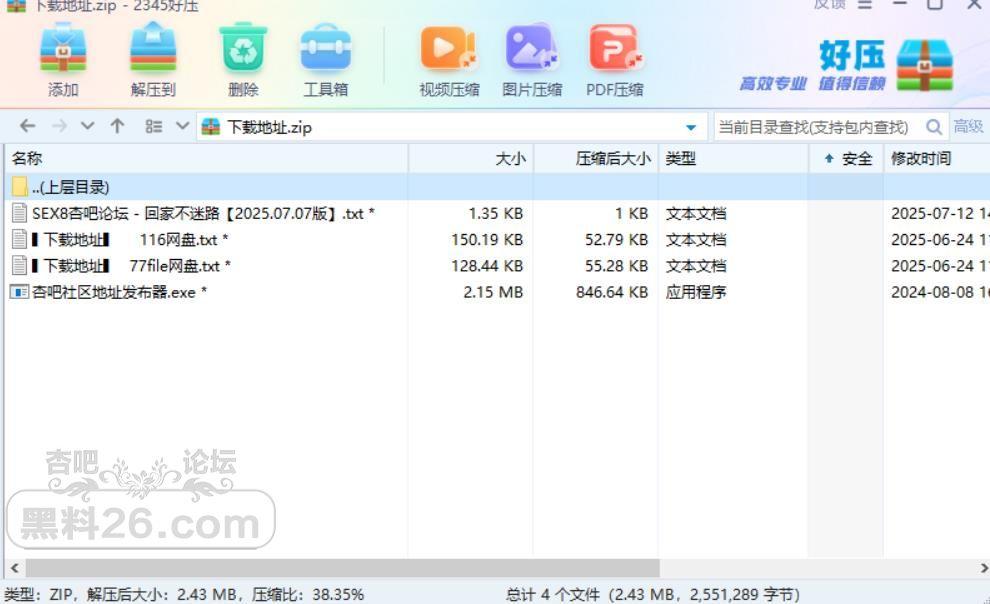
Task: Select file name 116网盘.txt
Action: click(130, 240)
